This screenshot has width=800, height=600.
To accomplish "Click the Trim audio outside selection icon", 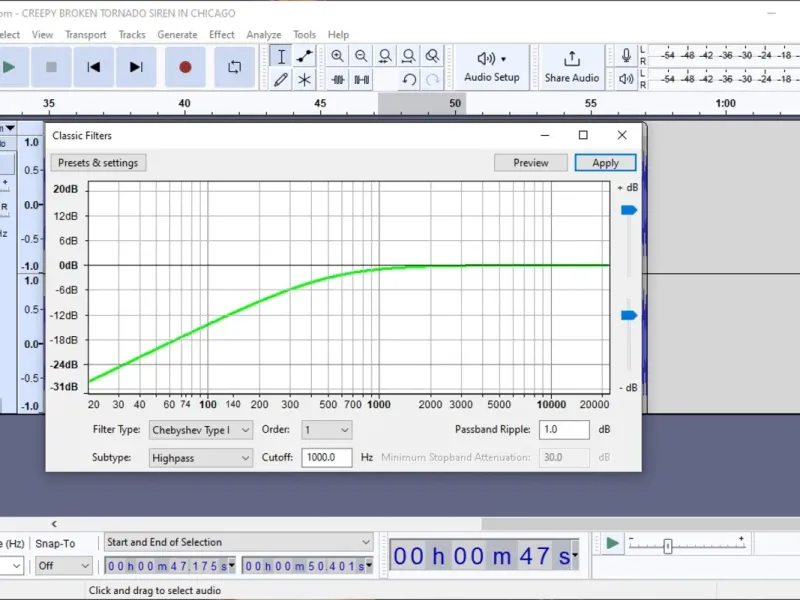I will coord(338,80).
